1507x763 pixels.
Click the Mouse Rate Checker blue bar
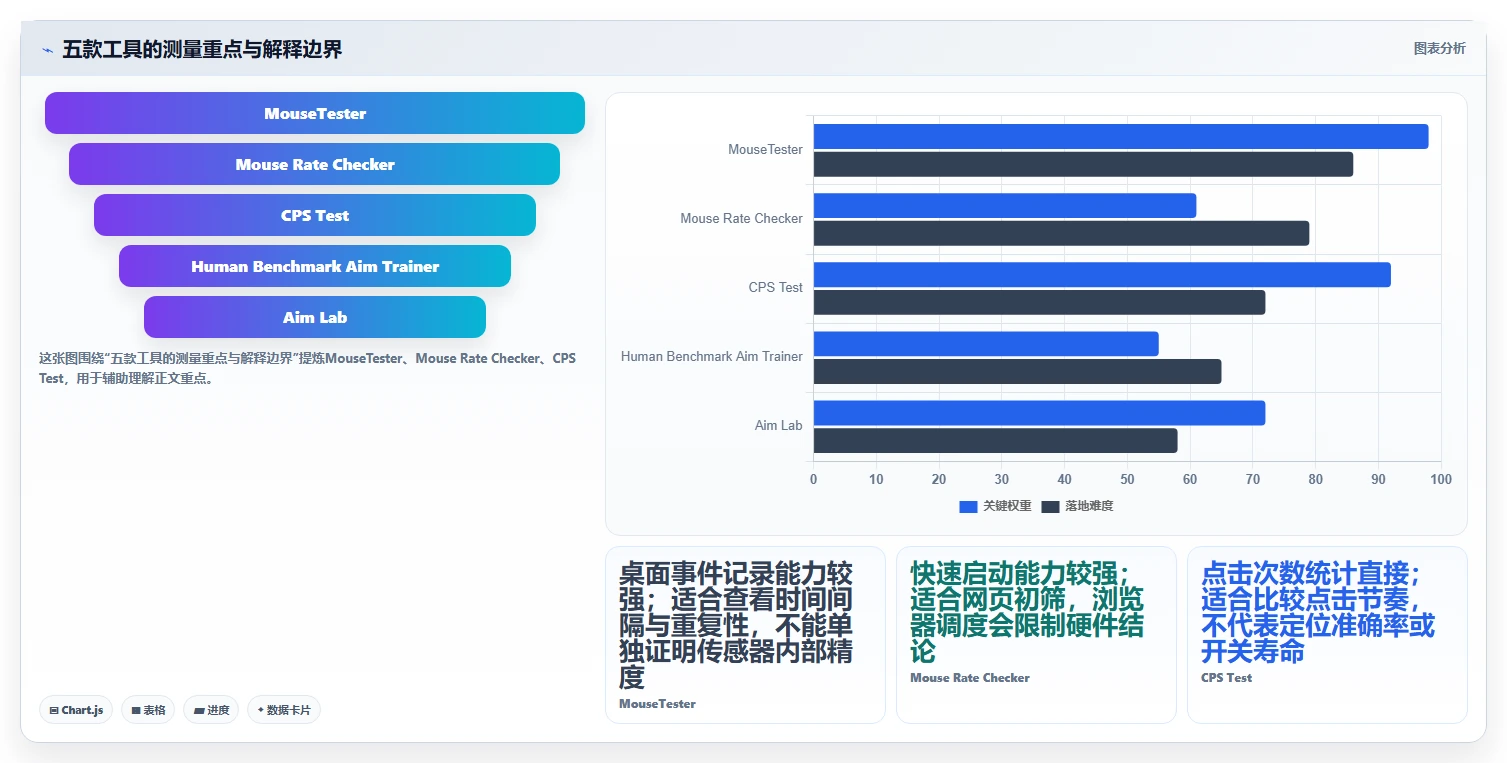pos(1005,205)
